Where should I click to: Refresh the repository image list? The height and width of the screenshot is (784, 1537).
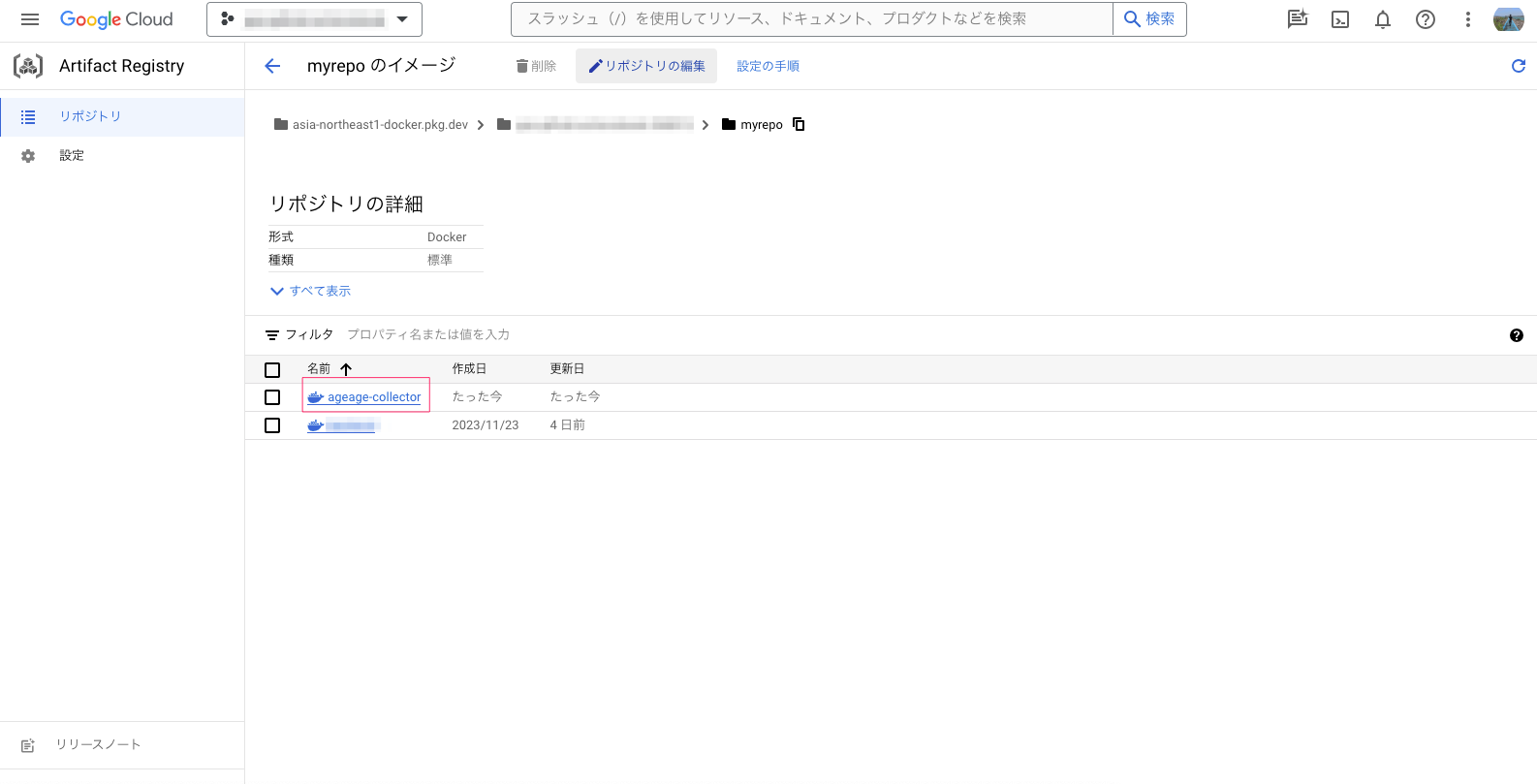(1519, 66)
